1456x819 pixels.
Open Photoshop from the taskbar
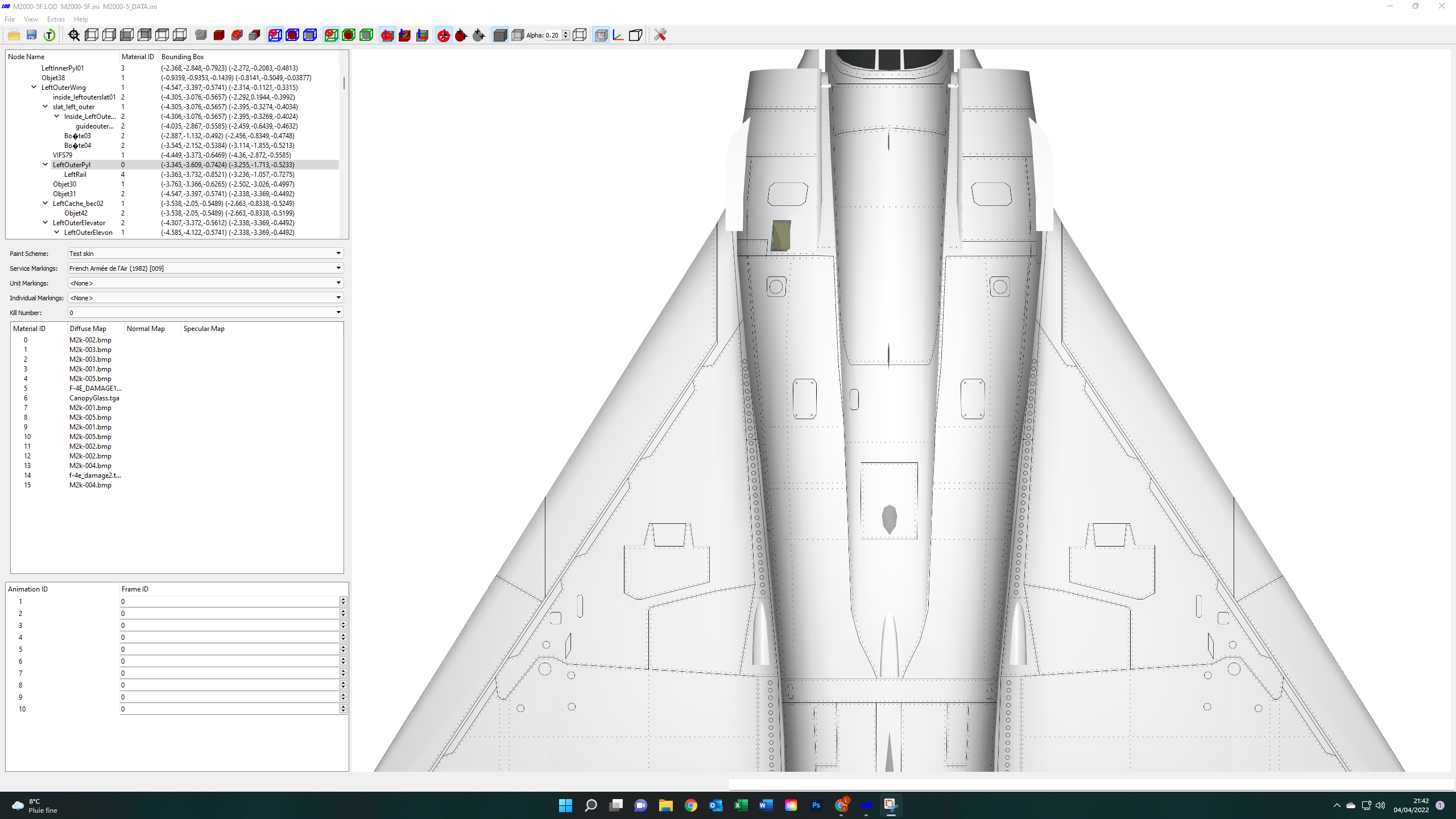816,805
